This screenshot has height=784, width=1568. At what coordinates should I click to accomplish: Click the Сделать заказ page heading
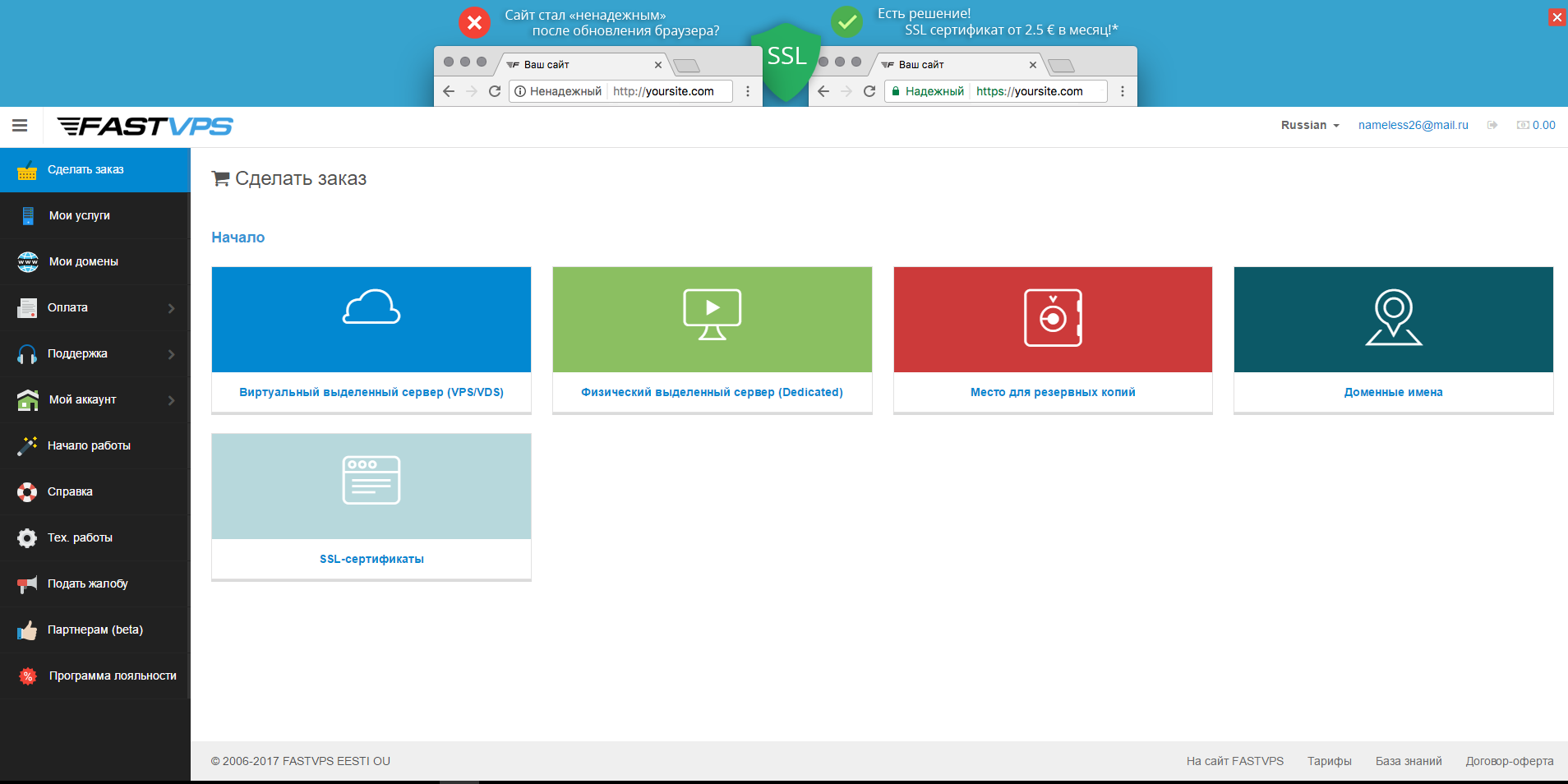[x=301, y=178]
